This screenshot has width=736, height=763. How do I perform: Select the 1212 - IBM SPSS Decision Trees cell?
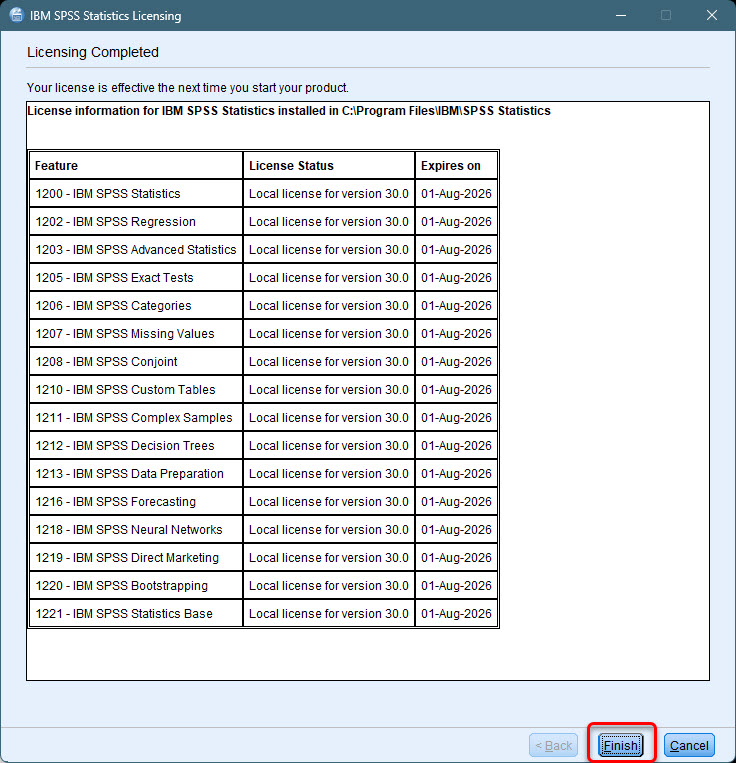coord(136,445)
